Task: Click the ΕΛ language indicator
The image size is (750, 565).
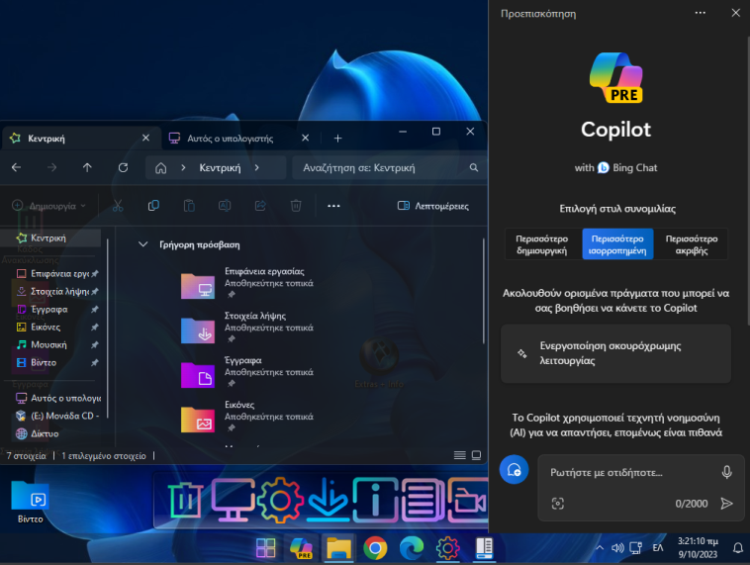Action: click(x=658, y=548)
